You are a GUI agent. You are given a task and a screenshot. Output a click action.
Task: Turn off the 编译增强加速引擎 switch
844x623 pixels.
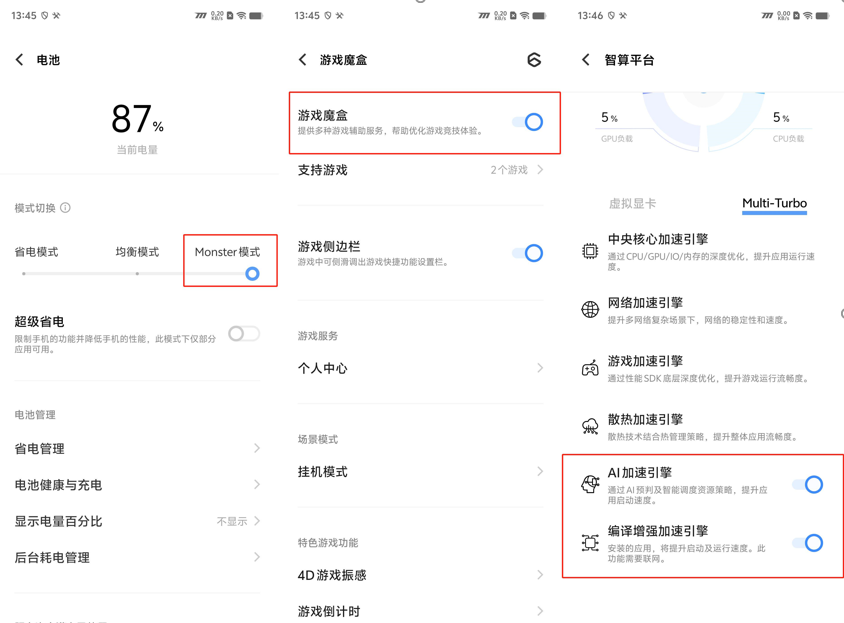(807, 543)
